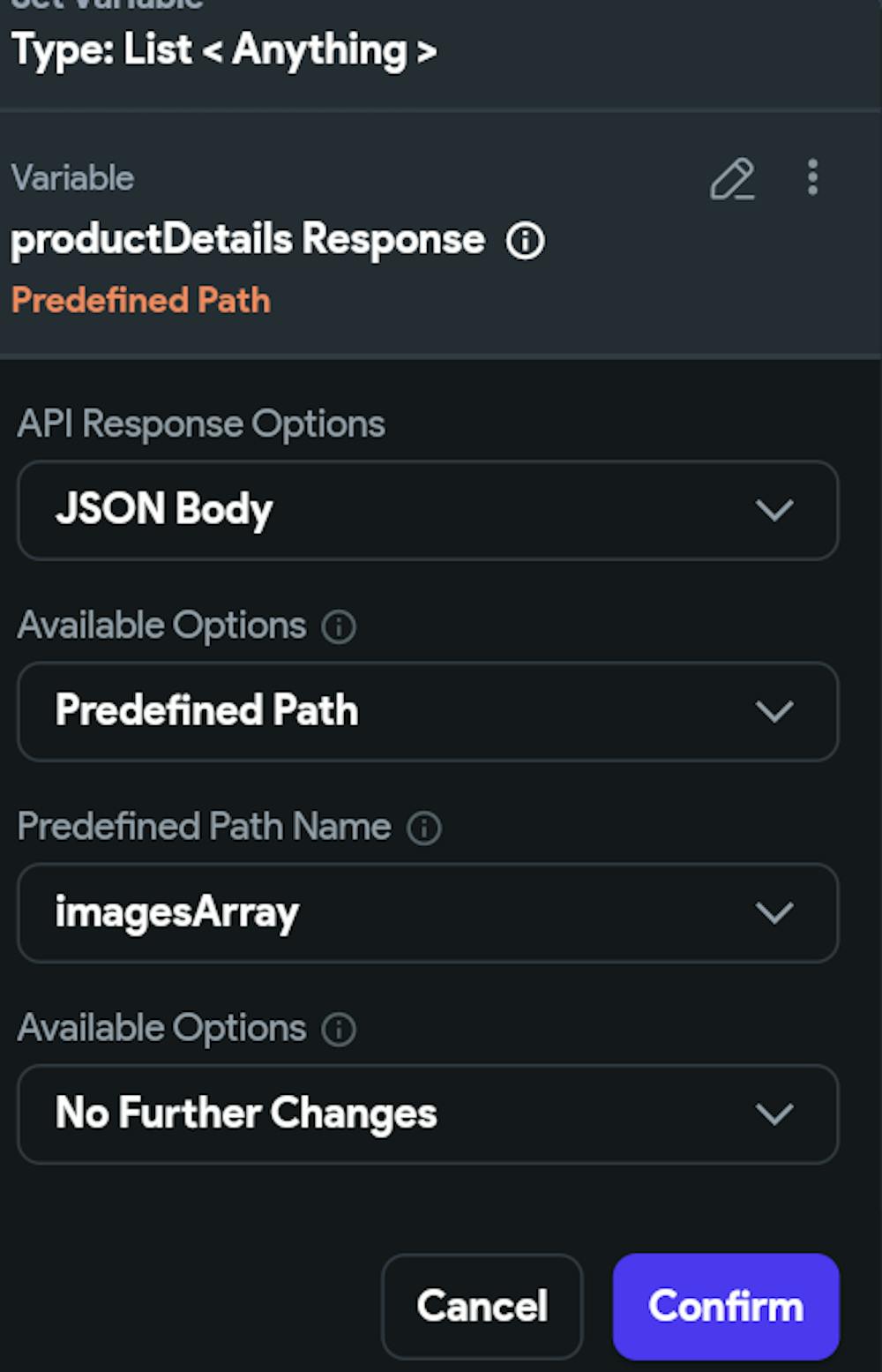Click info icon beside productDetails Response
The height and width of the screenshot is (1372, 882).
point(526,241)
